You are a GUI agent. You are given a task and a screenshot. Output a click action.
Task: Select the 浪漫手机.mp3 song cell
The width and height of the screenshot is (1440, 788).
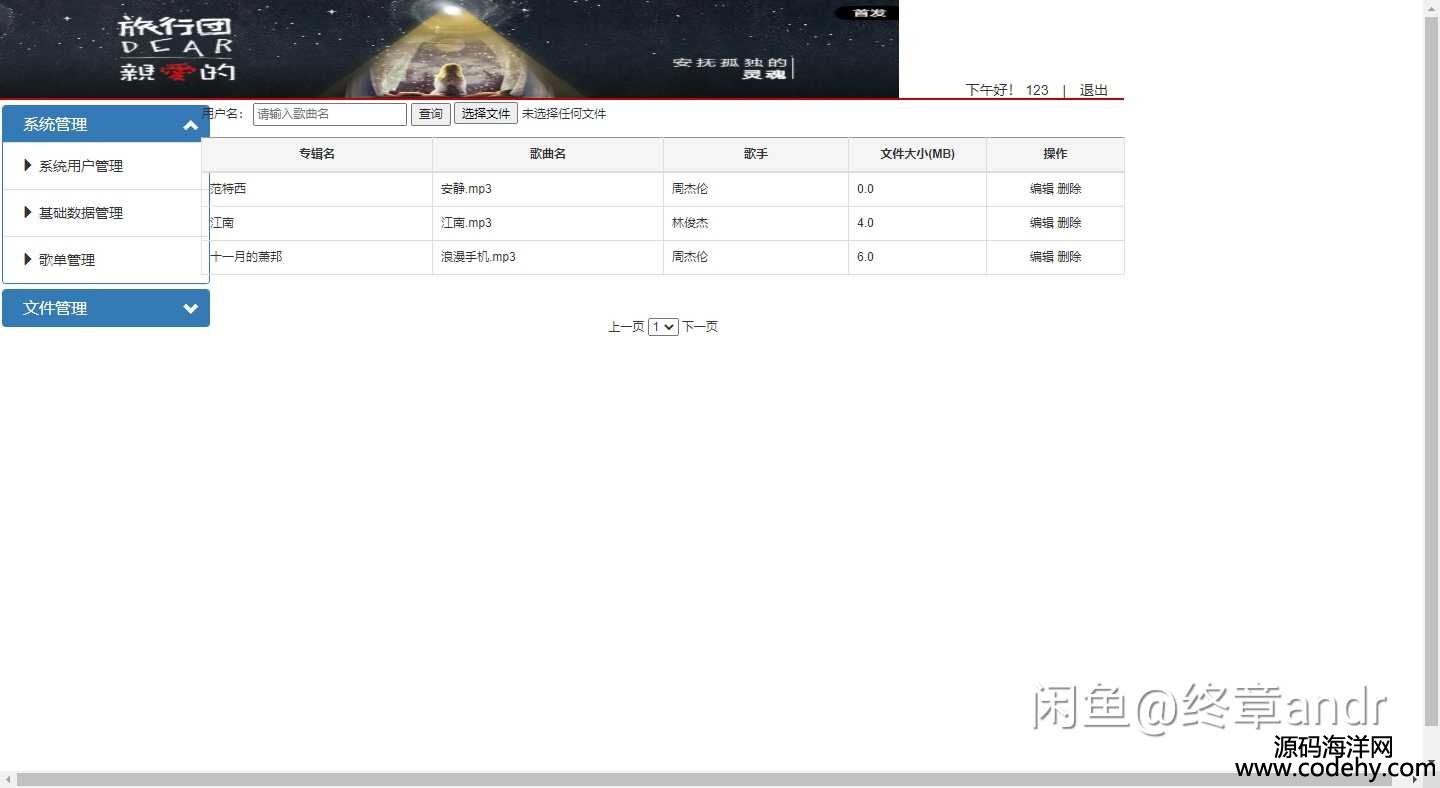pyautogui.click(x=548, y=257)
